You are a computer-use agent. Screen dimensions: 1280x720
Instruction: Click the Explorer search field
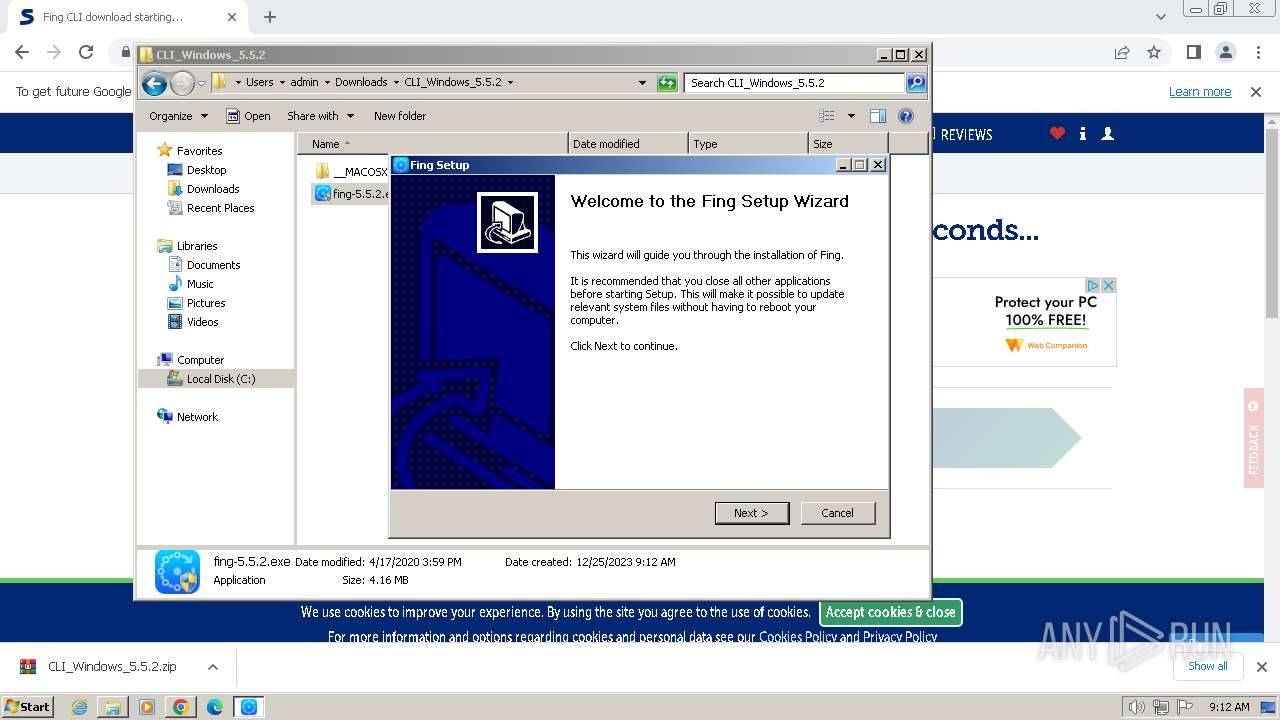coord(794,83)
